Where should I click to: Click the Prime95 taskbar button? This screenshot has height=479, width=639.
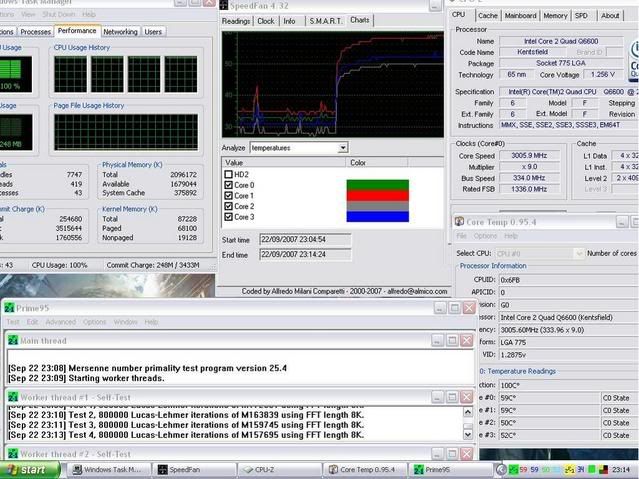click(450, 470)
